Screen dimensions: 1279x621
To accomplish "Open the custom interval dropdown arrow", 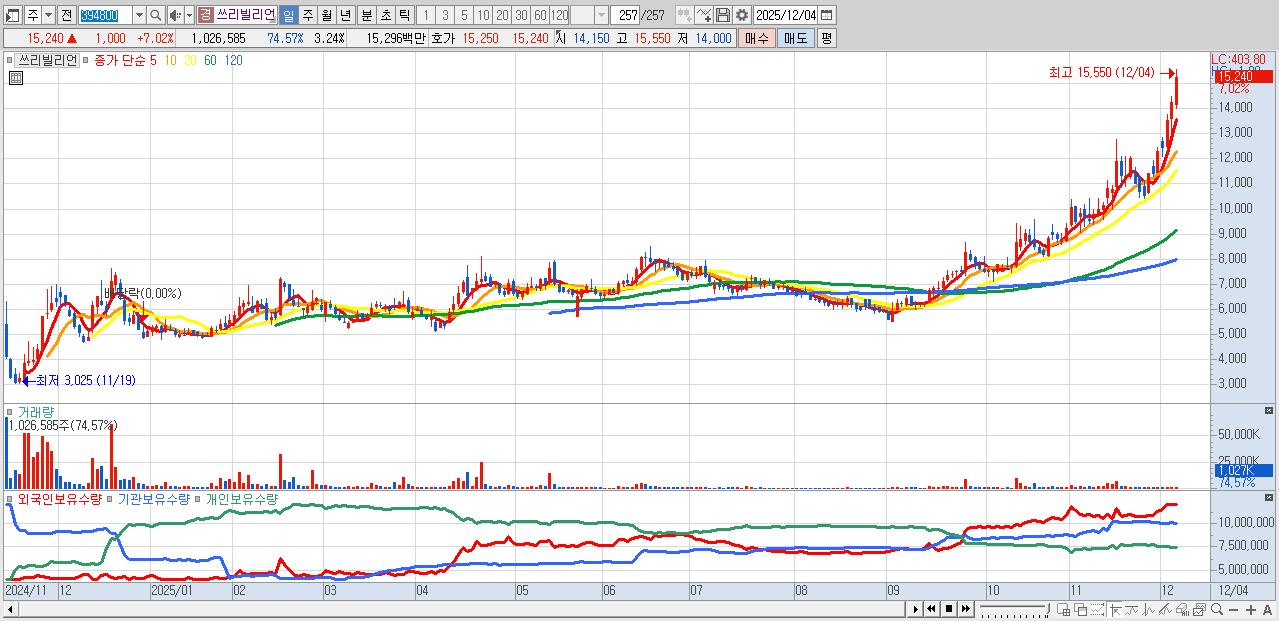I will (x=601, y=15).
